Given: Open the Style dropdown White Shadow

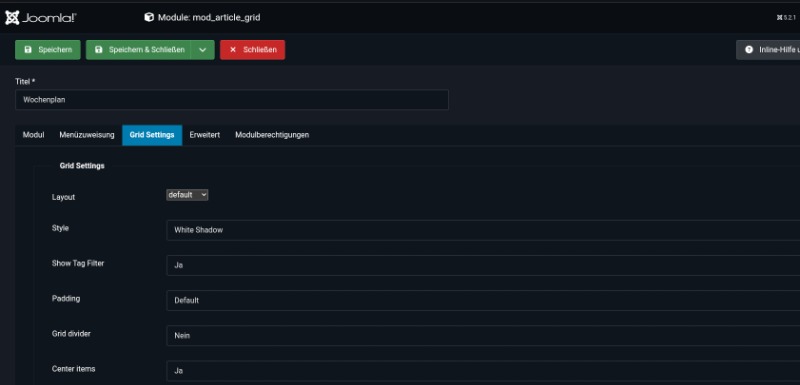Looking at the screenshot, I should tap(483, 230).
